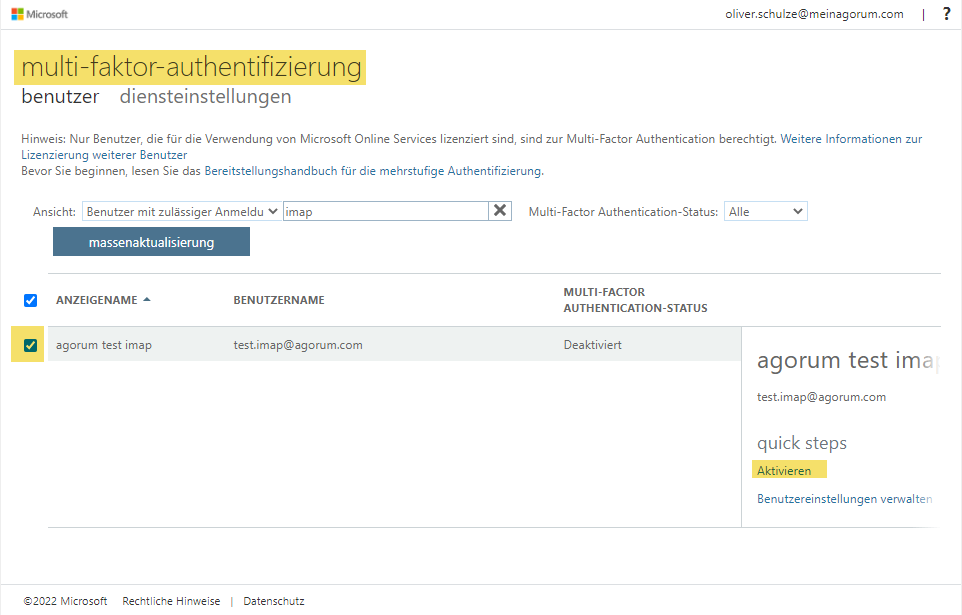Click the Deaktiviert status cell
Viewport: 962px width, 615px height.
tap(593, 345)
